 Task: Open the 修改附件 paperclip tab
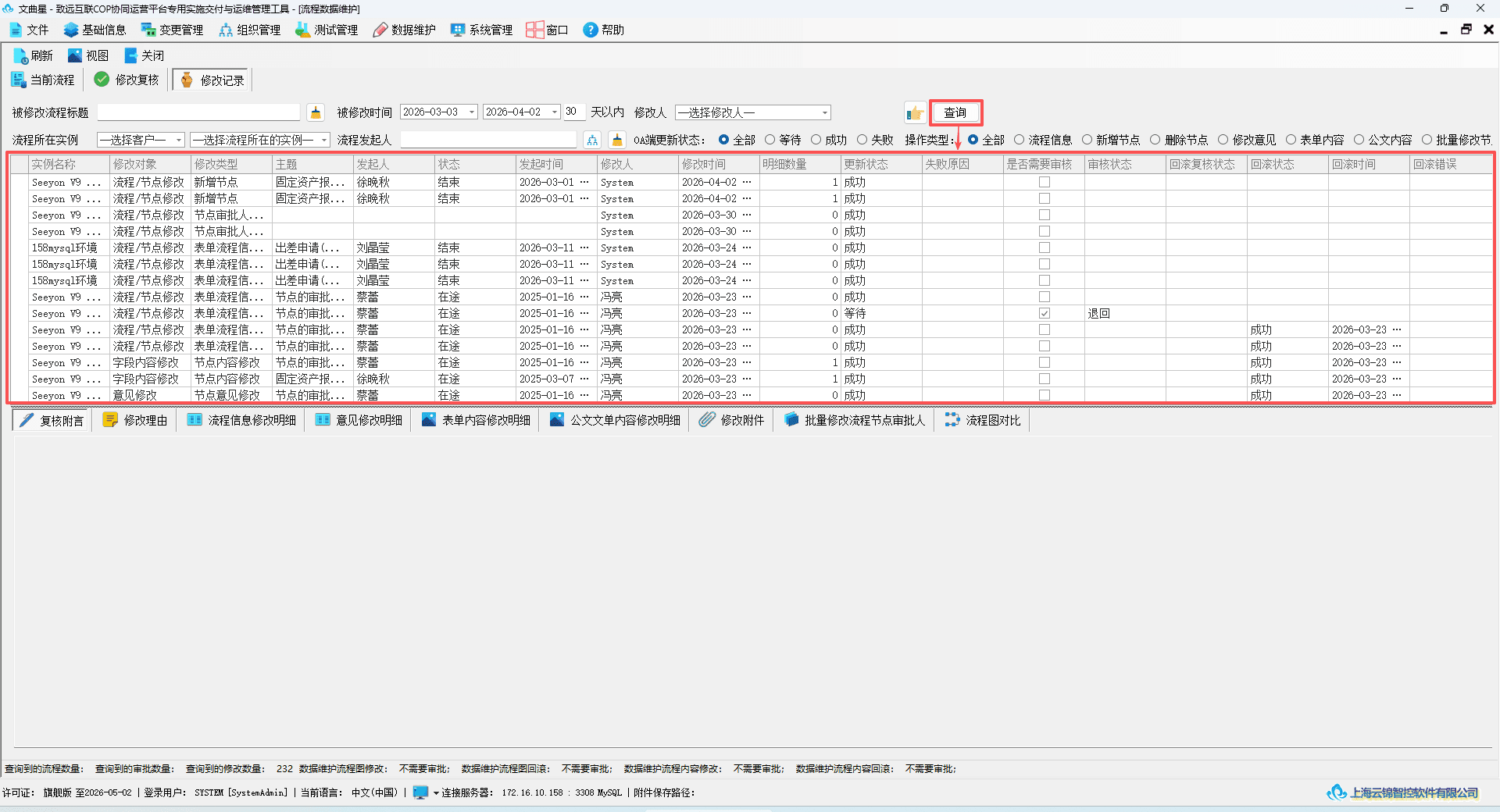coord(707,420)
